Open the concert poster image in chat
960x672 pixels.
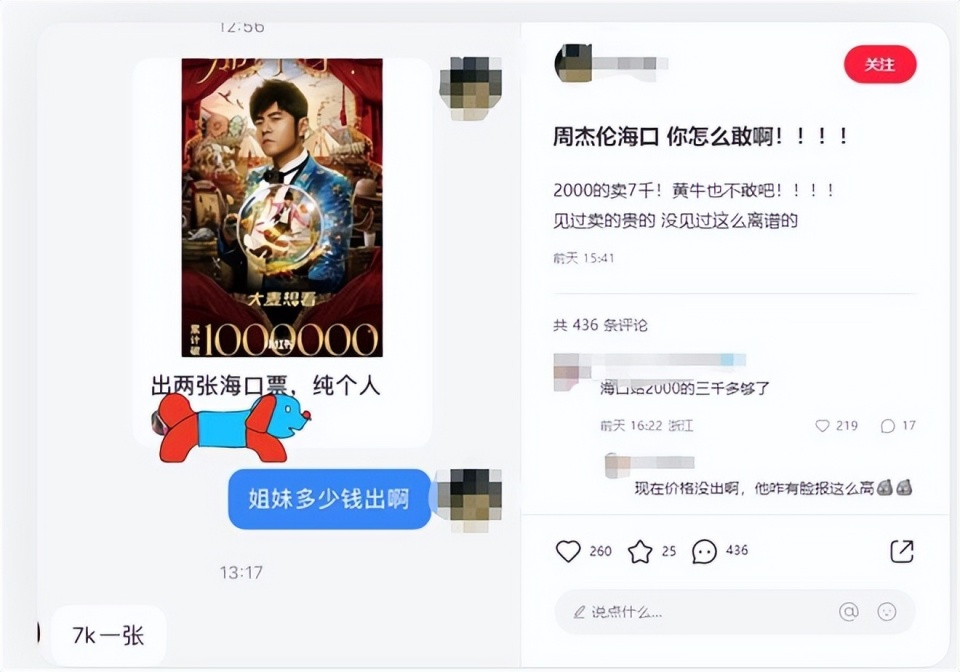[282, 207]
